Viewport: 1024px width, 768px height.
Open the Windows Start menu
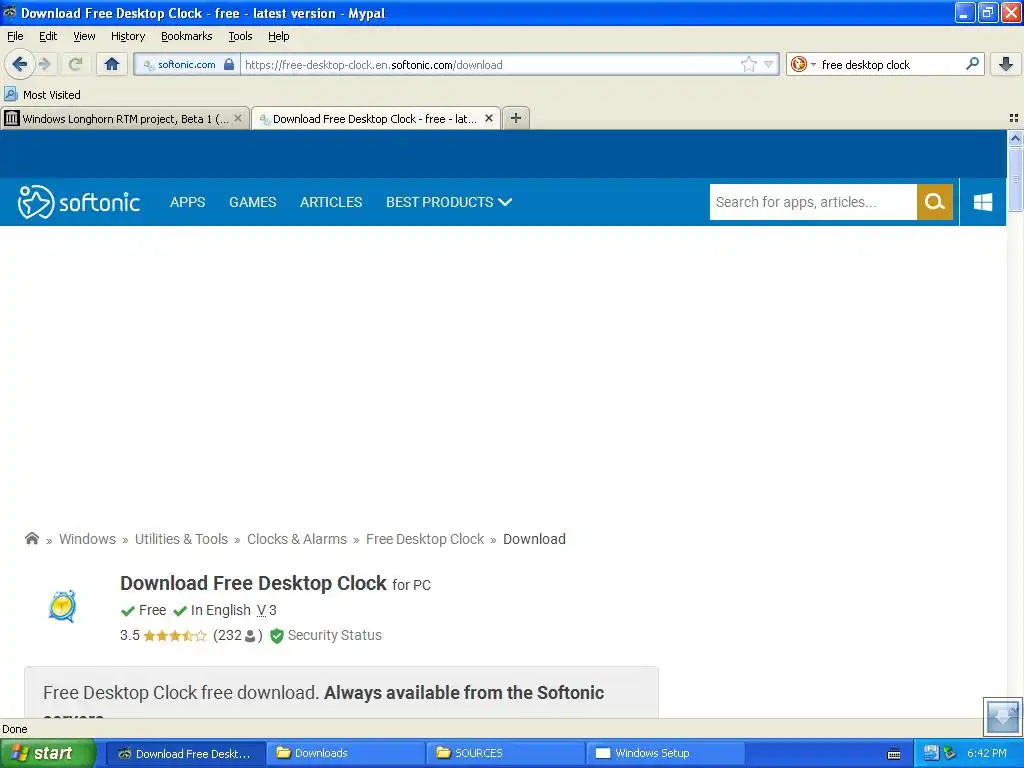(x=48, y=753)
